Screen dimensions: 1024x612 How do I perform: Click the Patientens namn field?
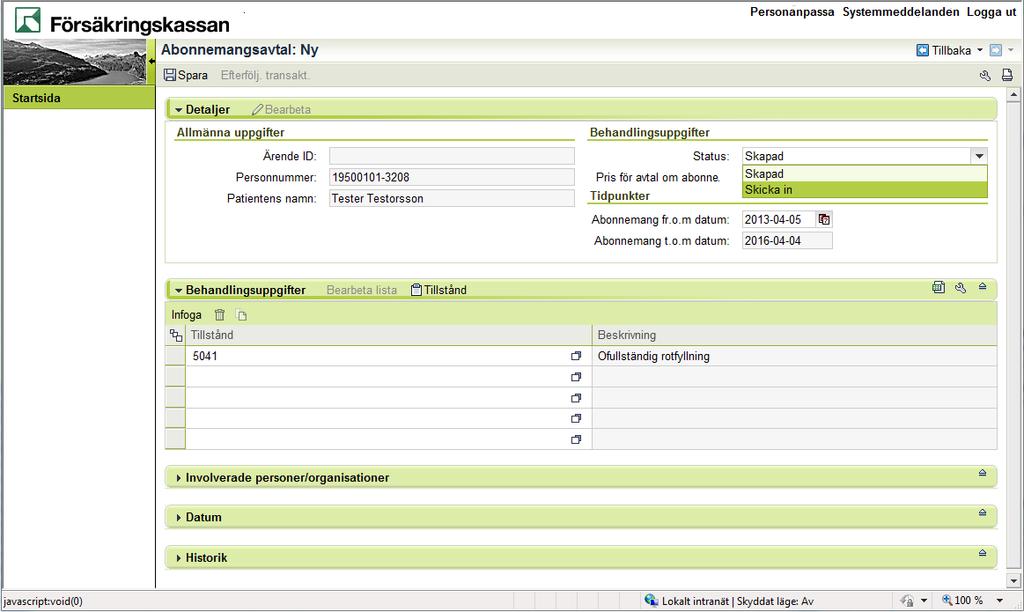[452, 199]
